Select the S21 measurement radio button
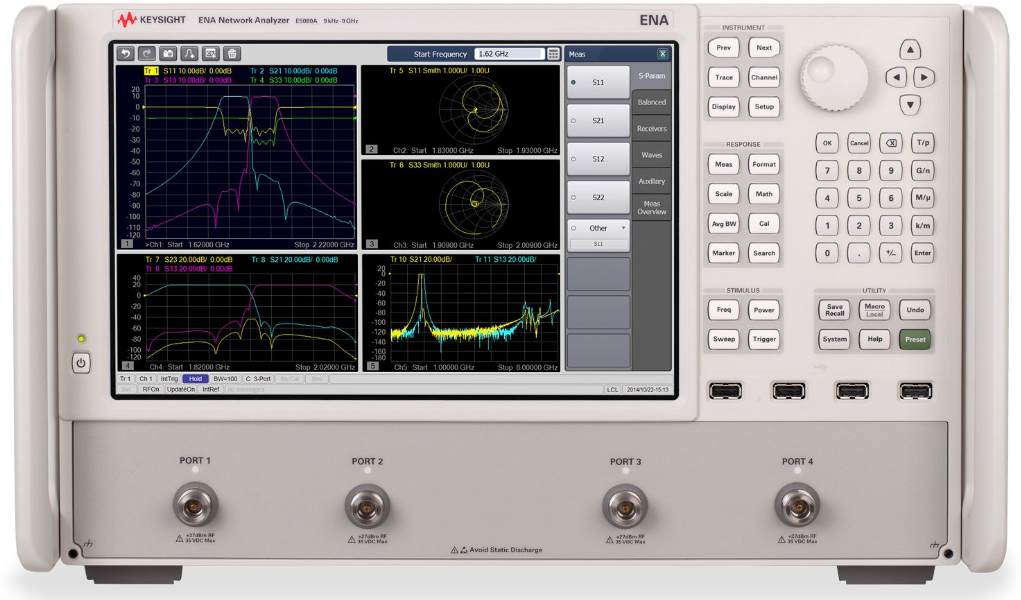This screenshot has width=1021, height=600. 598,120
